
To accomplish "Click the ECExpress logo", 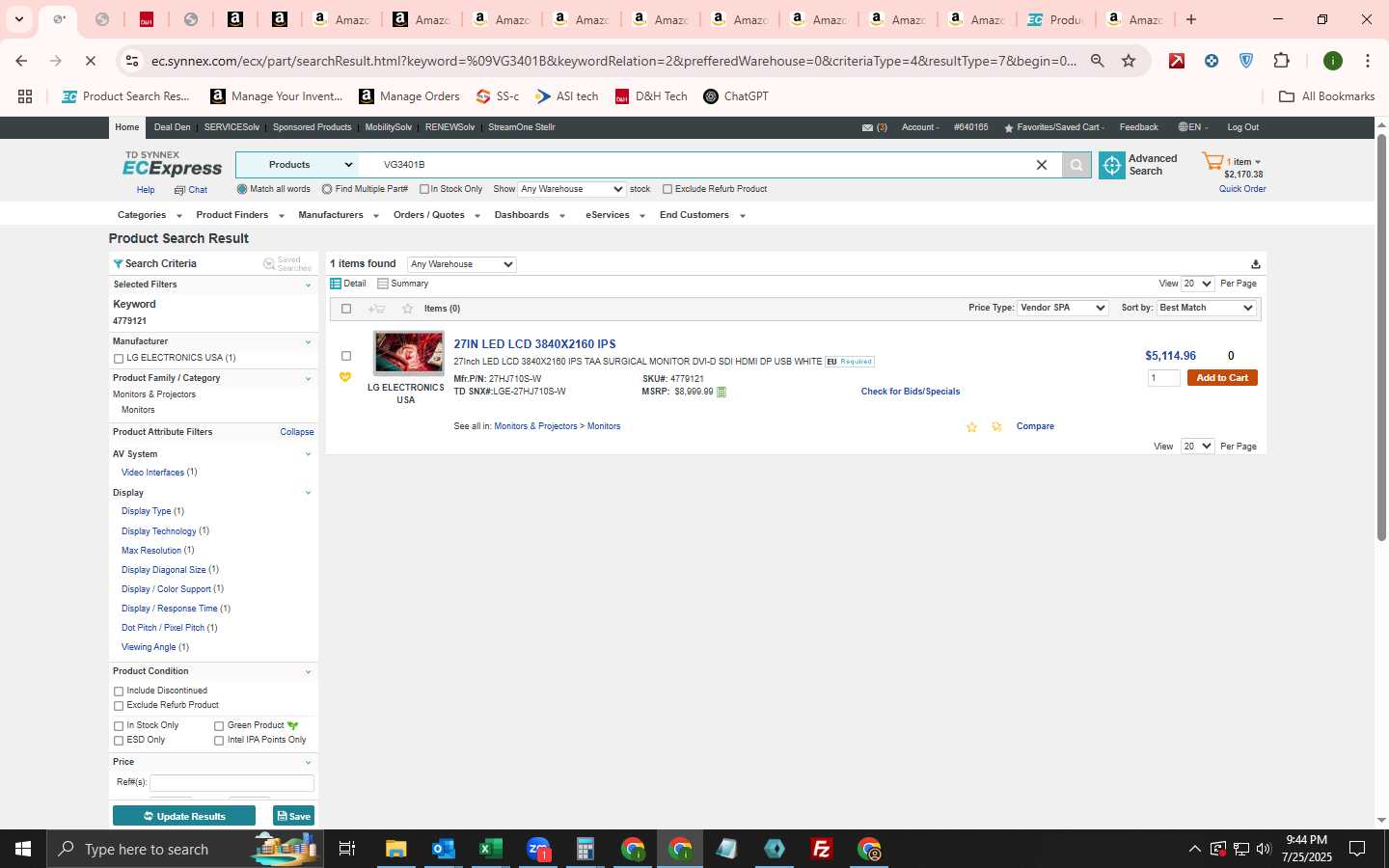I will tap(173, 164).
